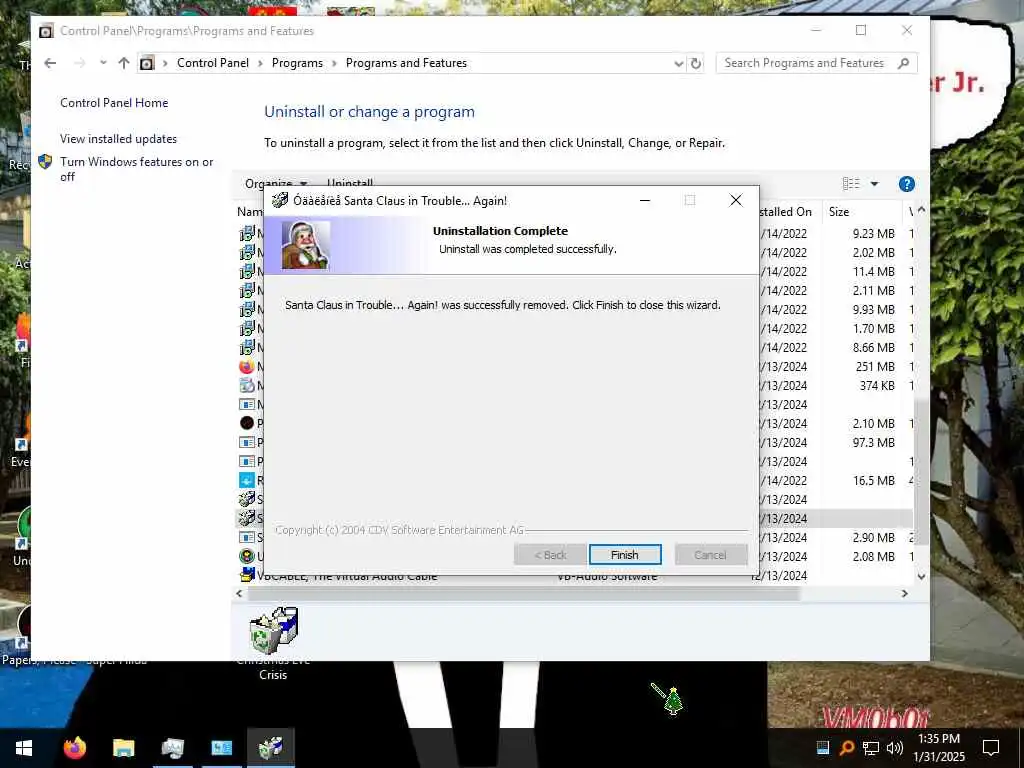Viewport: 1024px width, 768px height.
Task: Click the Windows features shield icon
Action: coord(45,161)
